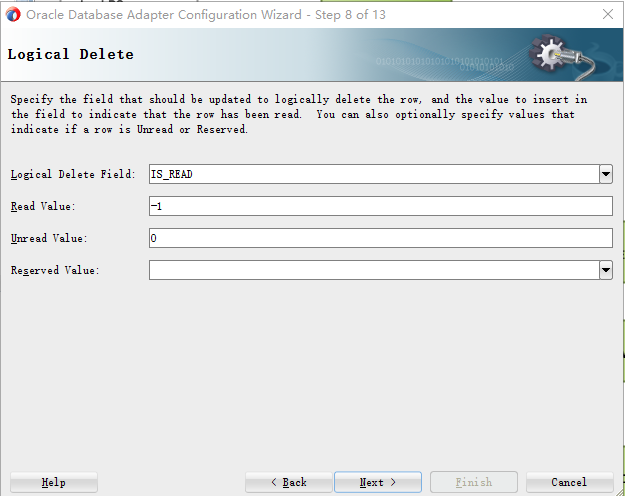Focus the Unread Value text box
The image size is (625, 496).
coord(381,238)
